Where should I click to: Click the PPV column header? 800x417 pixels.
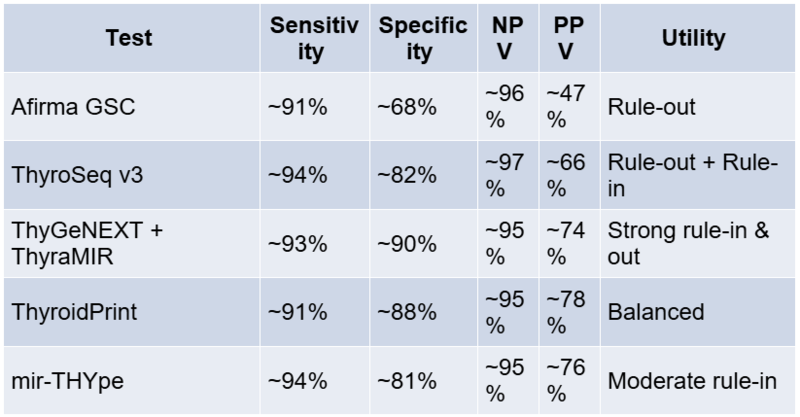[566, 39]
